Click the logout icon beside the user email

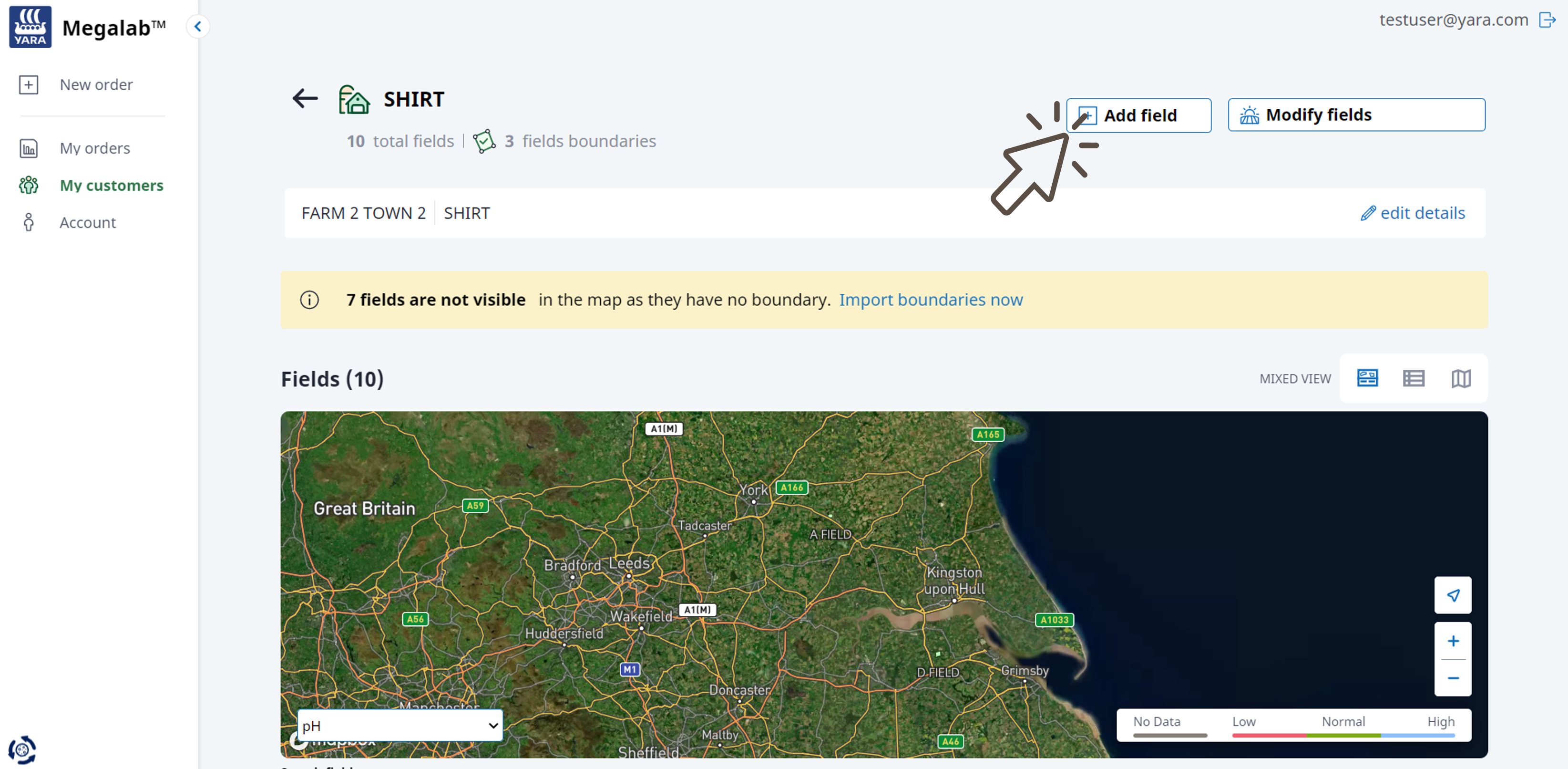(x=1547, y=20)
